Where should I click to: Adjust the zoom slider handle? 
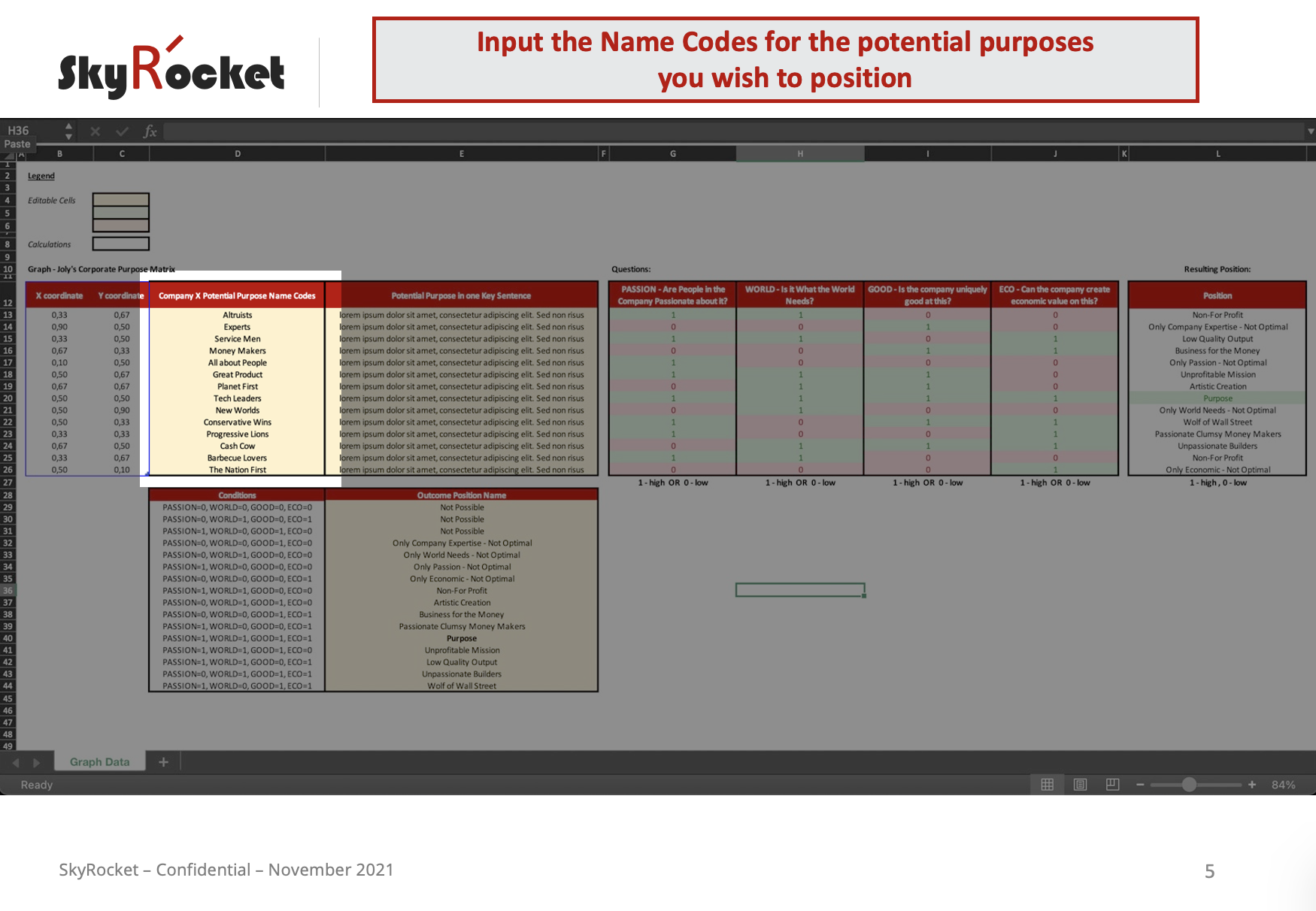[1189, 785]
